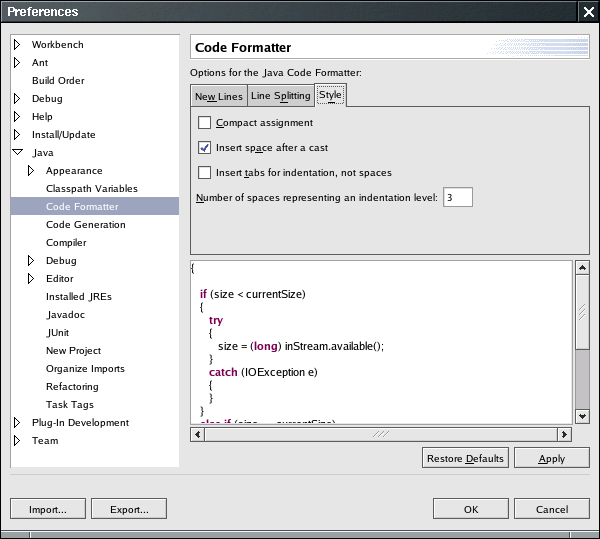Open the Line Splitting tab
600x539 pixels.
coord(281,96)
